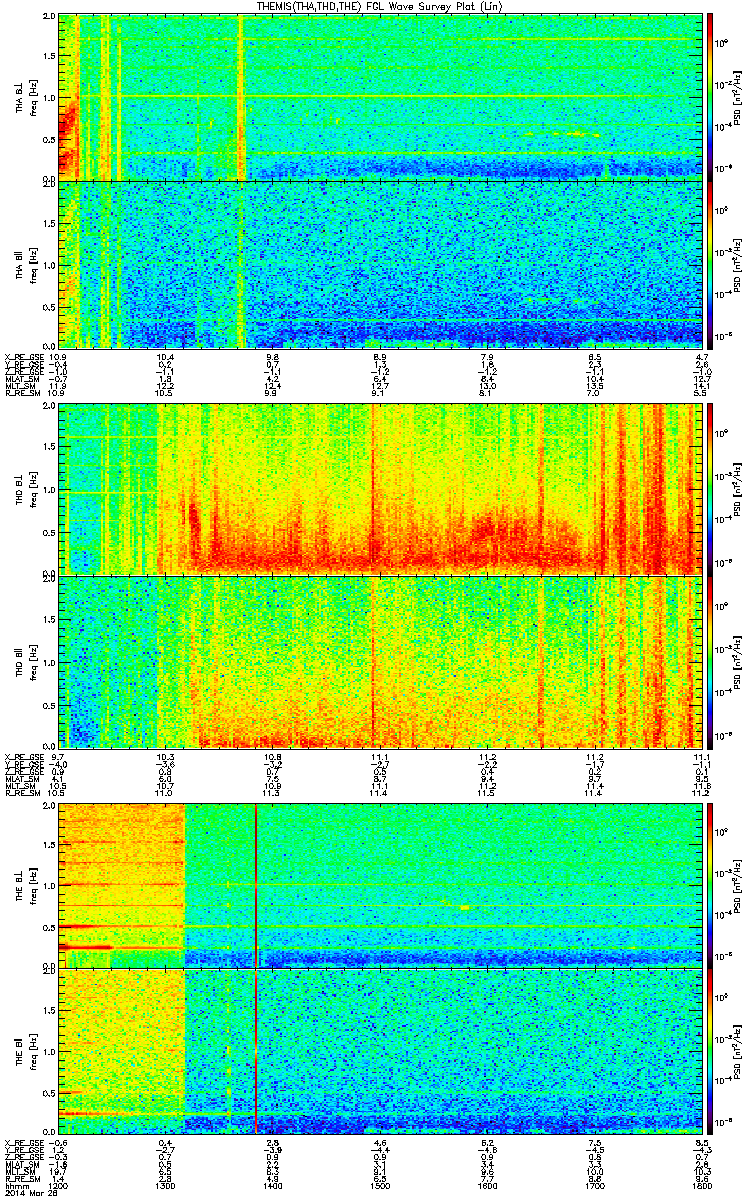This screenshot has width=750, height=1200.
Task: Click the PSD color bar beside THE B-perpendicular
Action: (711, 885)
